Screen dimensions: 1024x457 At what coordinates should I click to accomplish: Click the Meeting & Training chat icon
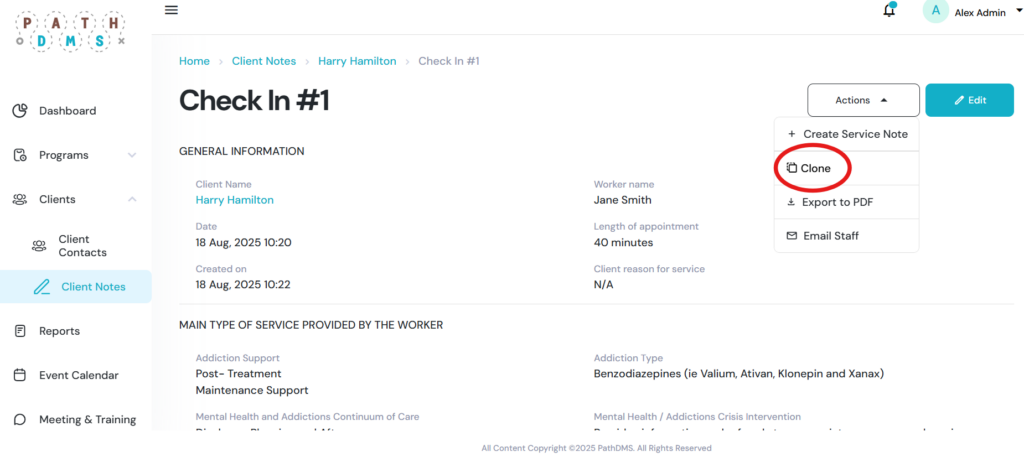pos(19,420)
